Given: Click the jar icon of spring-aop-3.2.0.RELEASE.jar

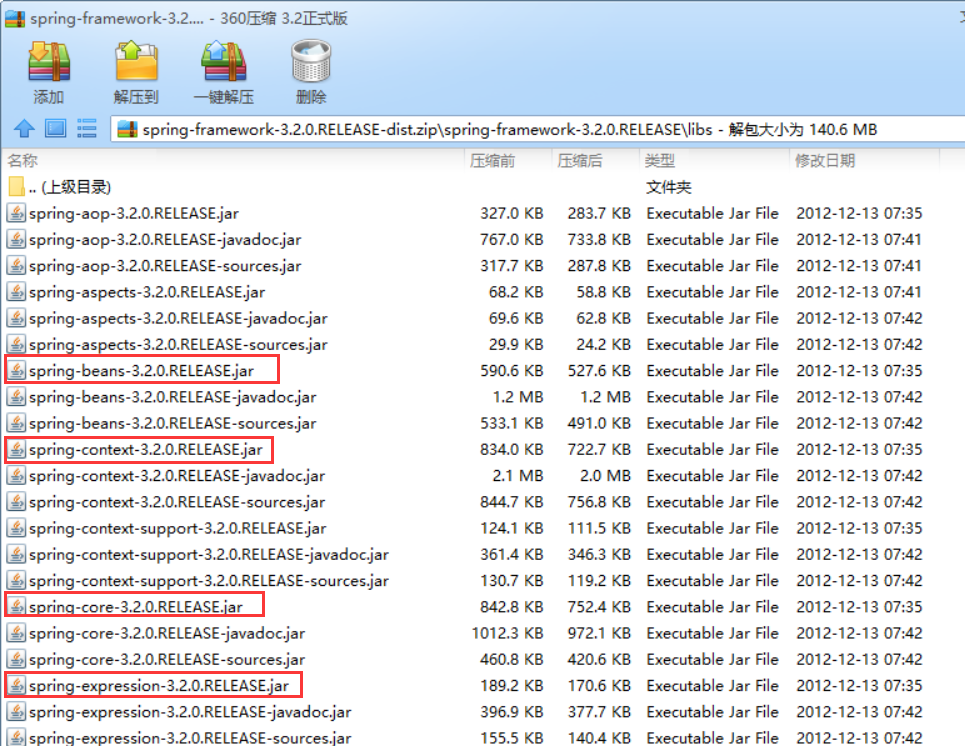Looking at the screenshot, I should pos(17,213).
